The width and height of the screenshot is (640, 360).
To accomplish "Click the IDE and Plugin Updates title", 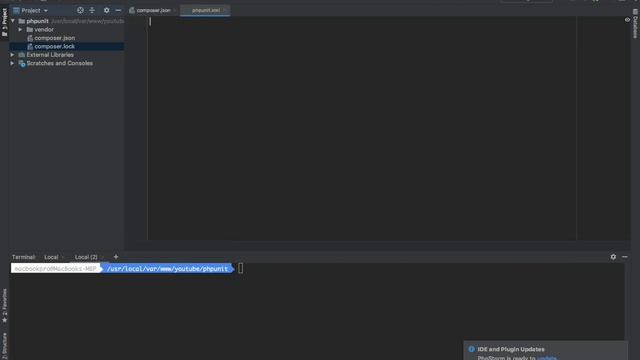I will pos(511,349).
